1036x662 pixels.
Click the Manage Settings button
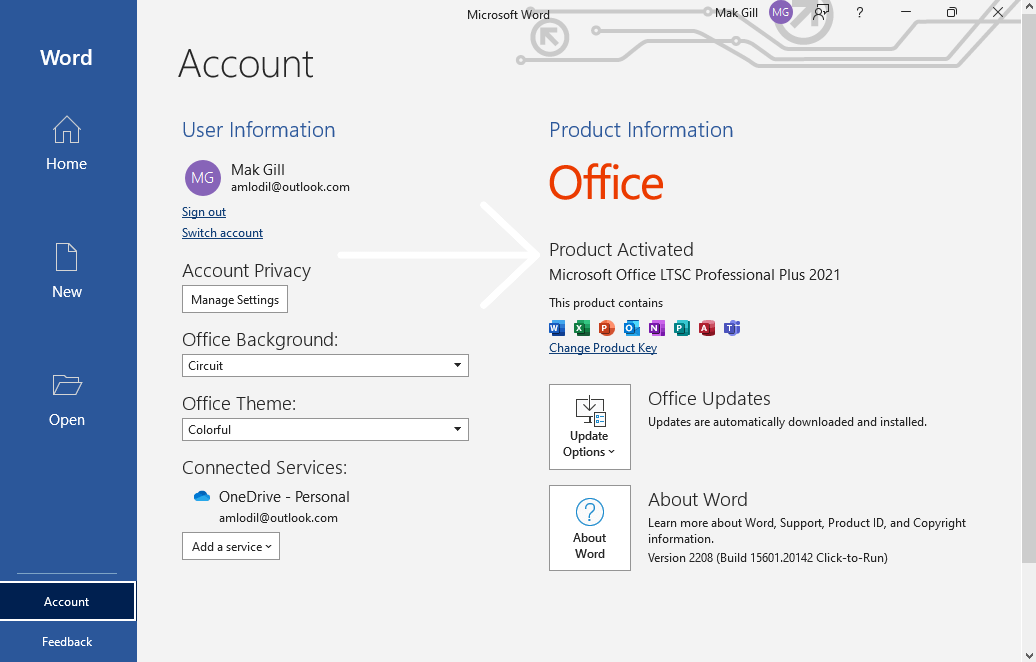pyautogui.click(x=235, y=299)
